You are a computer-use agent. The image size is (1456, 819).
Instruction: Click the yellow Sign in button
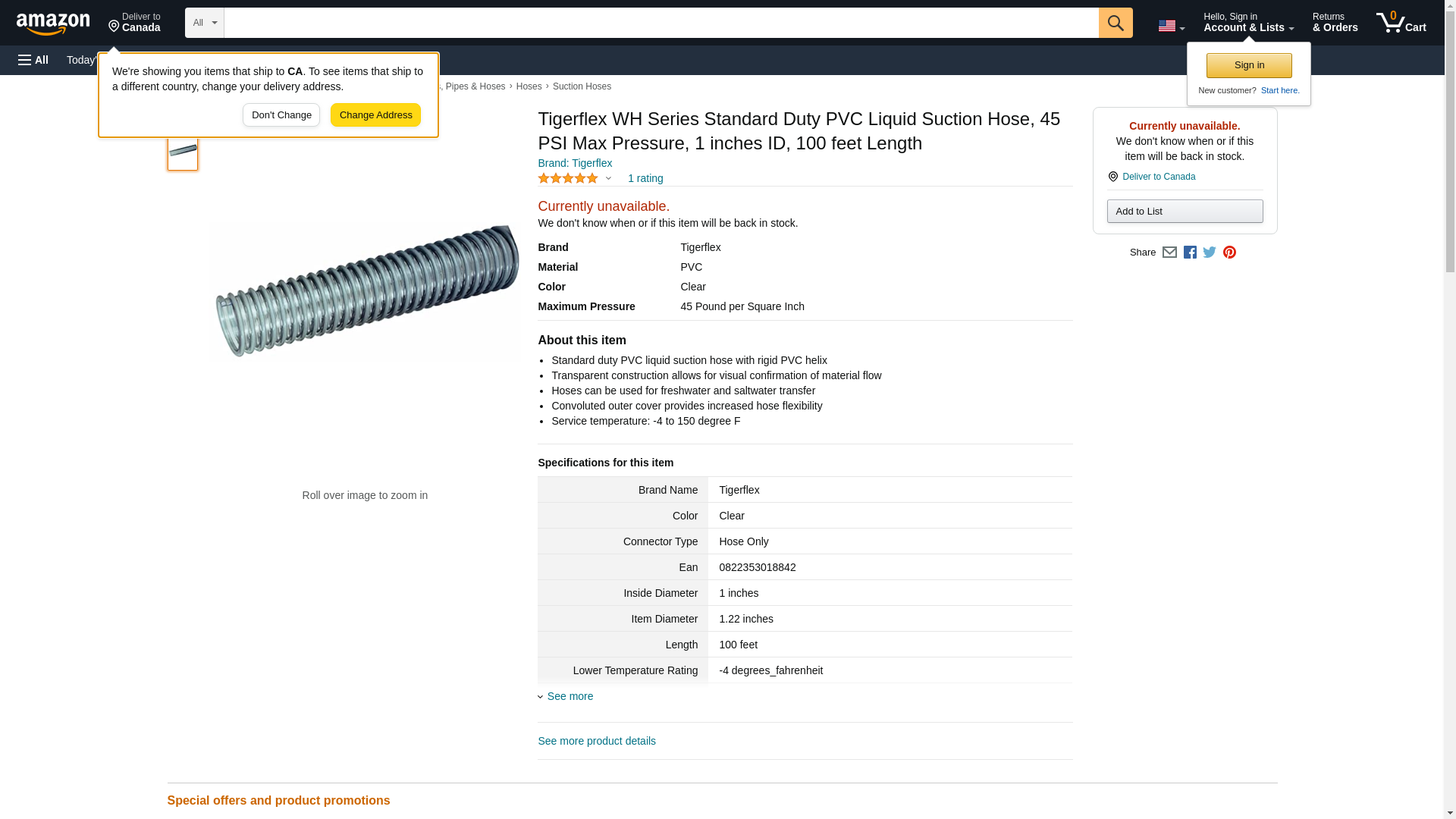tap(1249, 65)
